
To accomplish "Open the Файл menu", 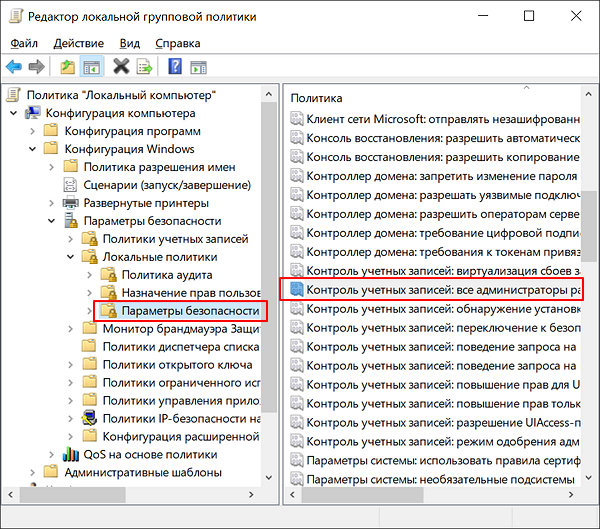I will (x=24, y=43).
